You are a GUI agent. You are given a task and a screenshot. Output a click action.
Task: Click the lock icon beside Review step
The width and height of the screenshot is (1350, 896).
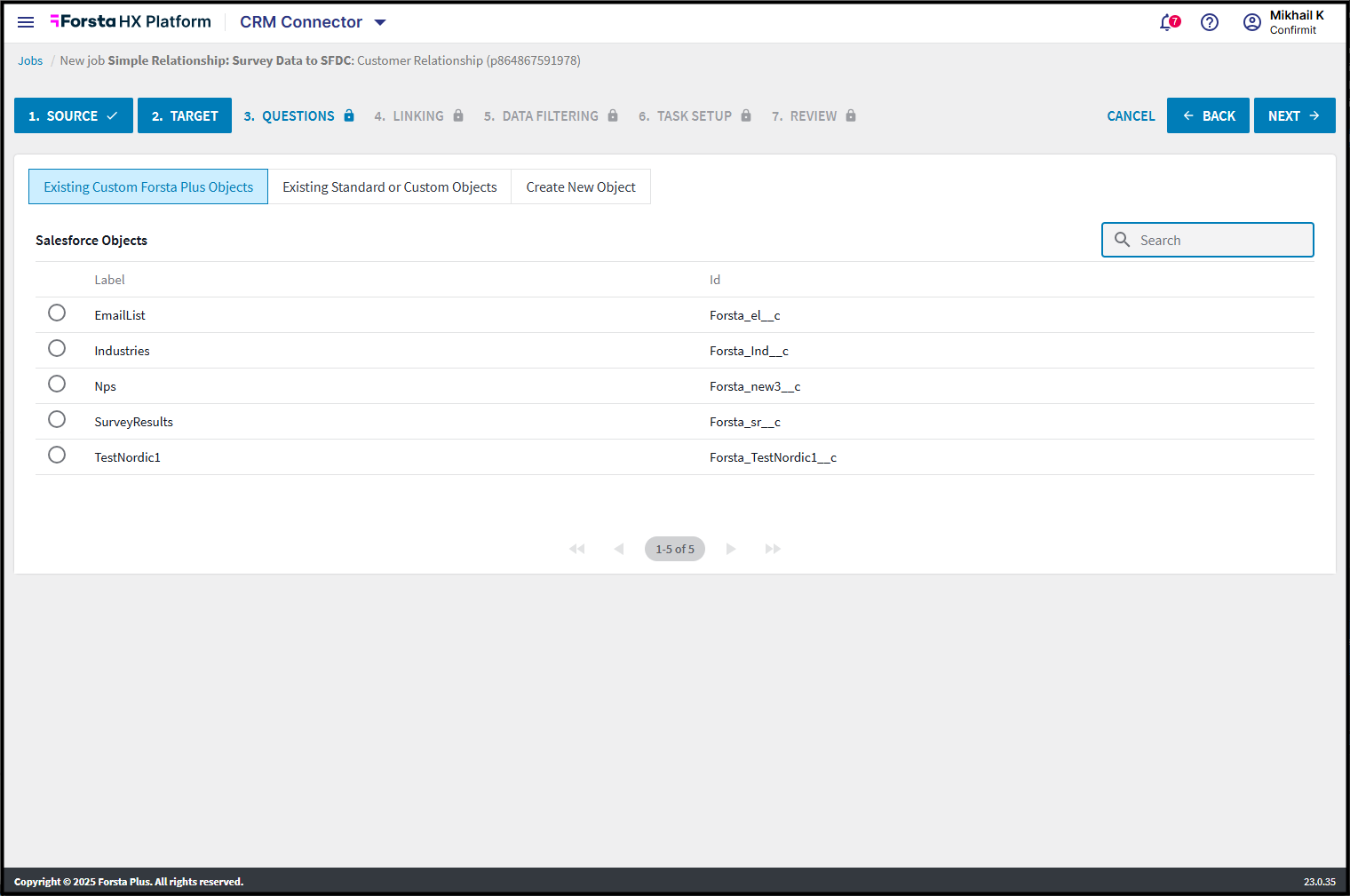point(851,115)
